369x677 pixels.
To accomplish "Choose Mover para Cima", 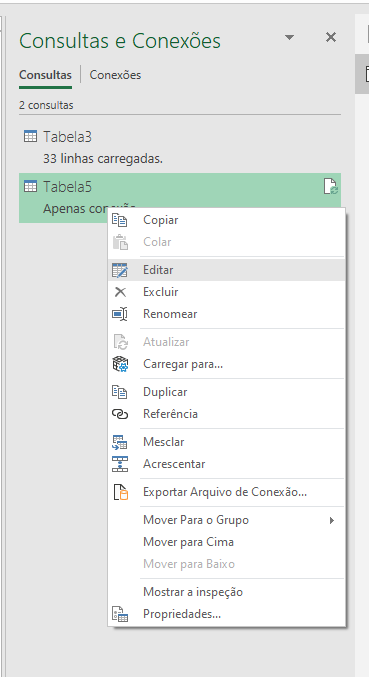I will (x=227, y=542).
